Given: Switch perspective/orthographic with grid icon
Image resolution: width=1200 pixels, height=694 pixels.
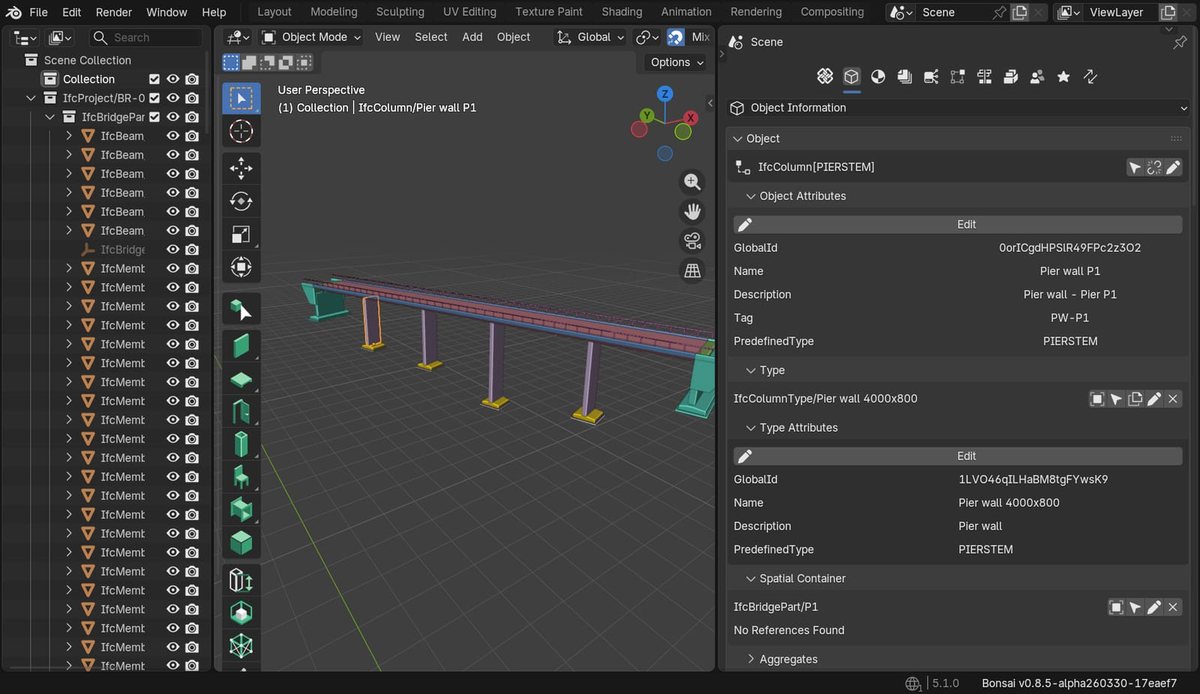Looking at the screenshot, I should pos(692,270).
